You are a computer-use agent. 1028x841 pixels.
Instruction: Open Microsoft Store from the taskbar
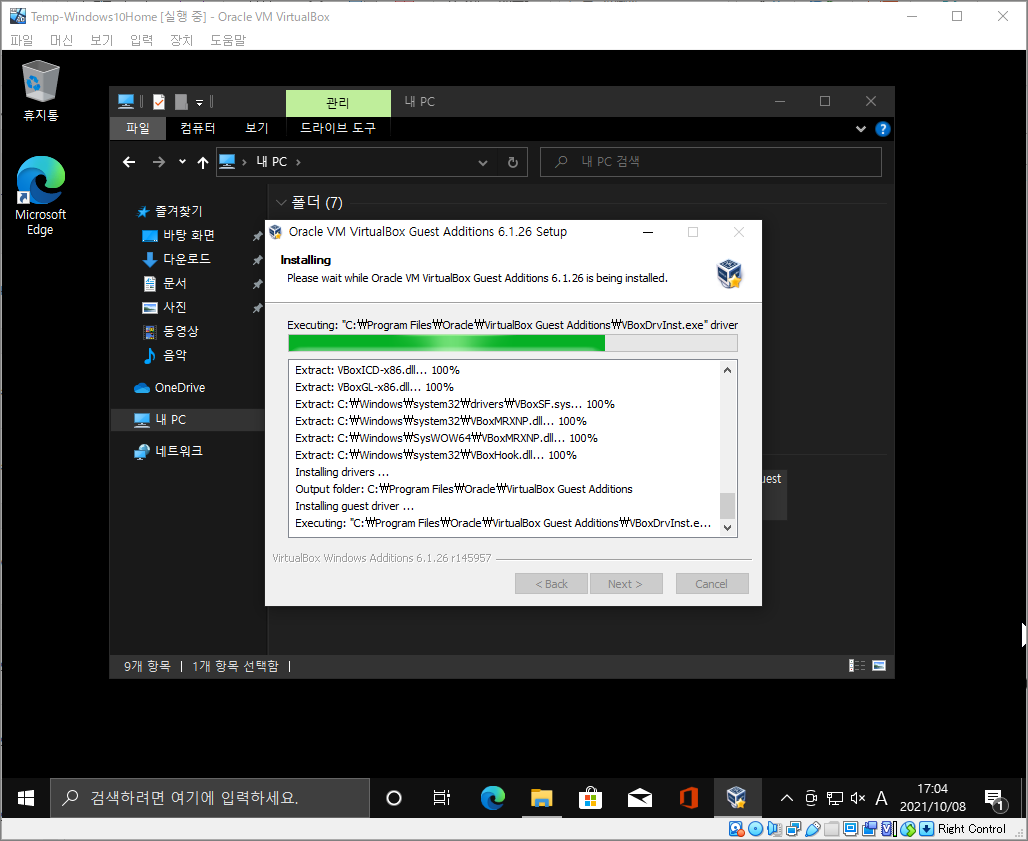click(590, 798)
